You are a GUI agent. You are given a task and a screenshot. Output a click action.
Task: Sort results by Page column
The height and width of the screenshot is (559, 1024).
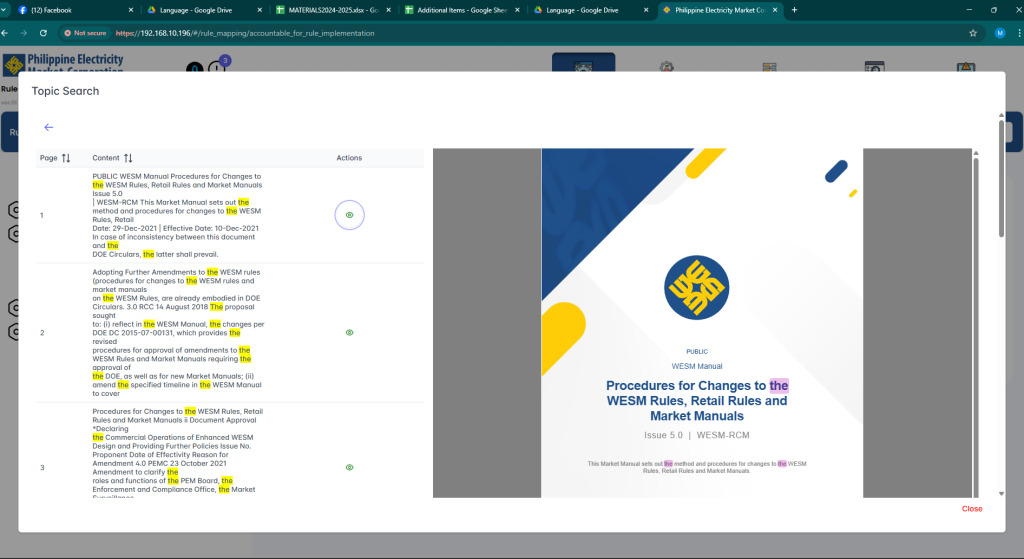click(x=66, y=158)
